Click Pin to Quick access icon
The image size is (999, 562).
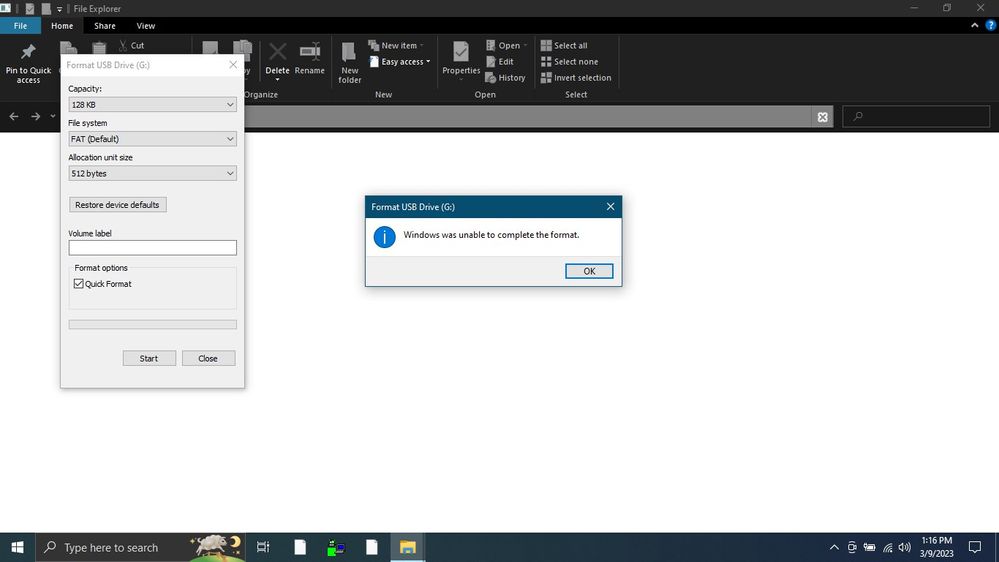tap(28, 52)
